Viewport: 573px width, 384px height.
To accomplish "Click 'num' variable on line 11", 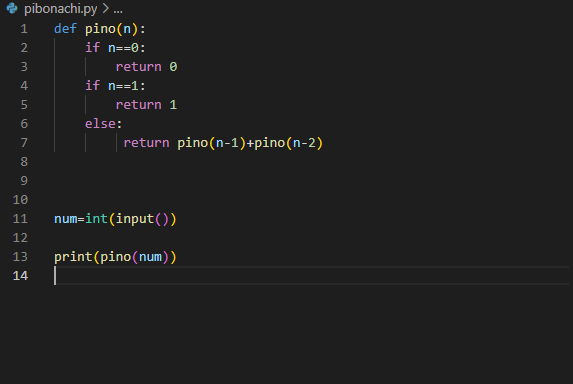I will [65, 219].
